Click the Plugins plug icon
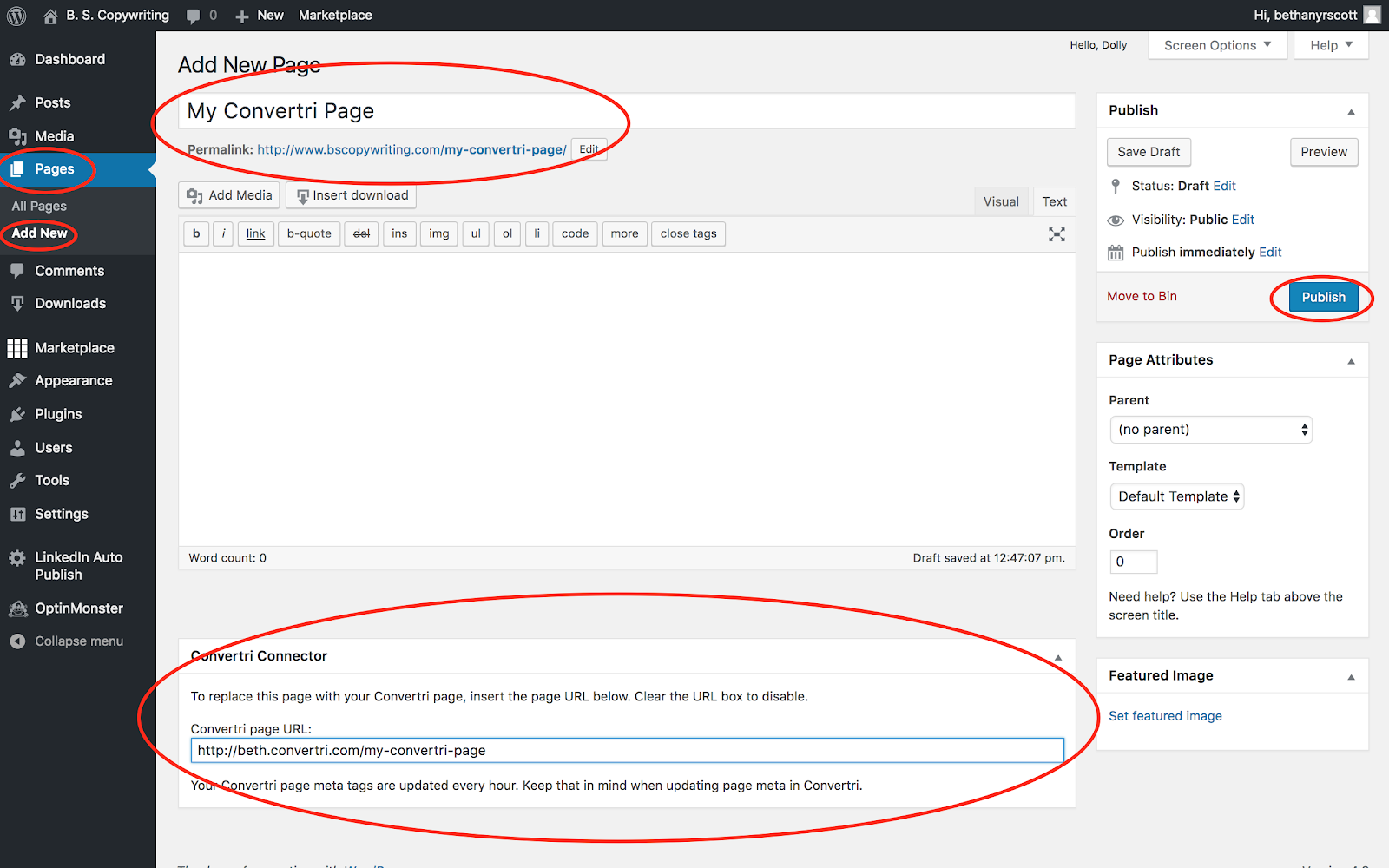 17,414
